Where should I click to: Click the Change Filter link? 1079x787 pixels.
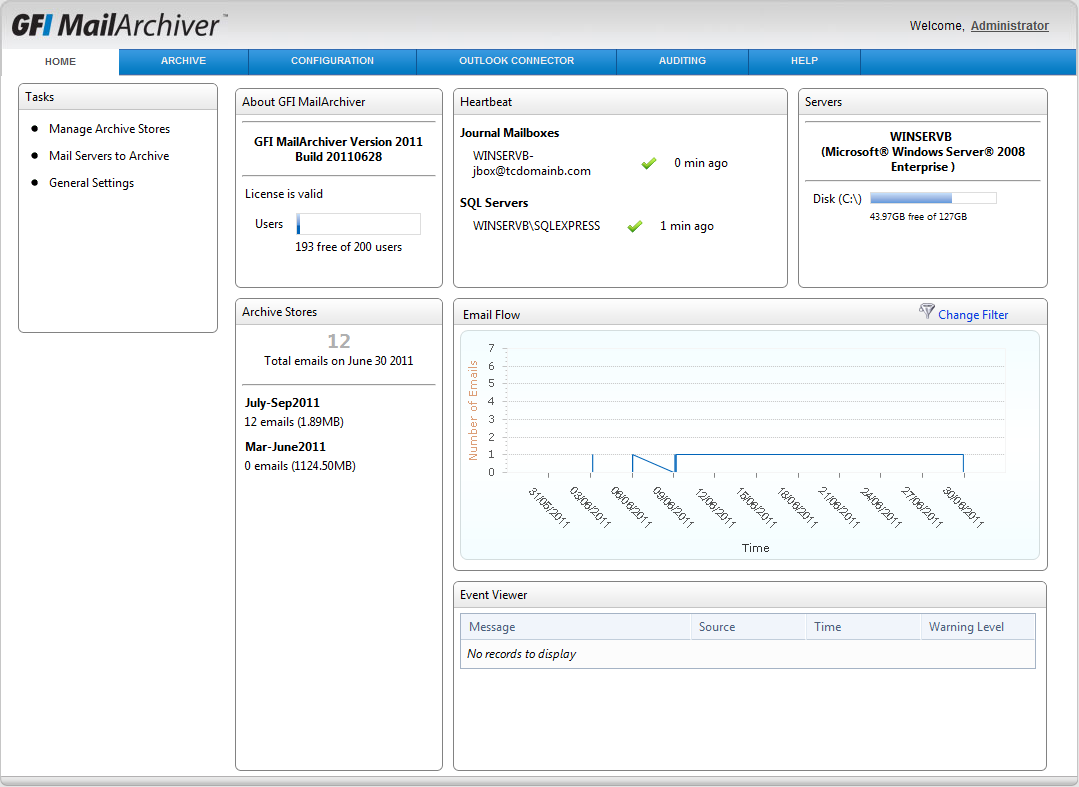click(x=973, y=314)
